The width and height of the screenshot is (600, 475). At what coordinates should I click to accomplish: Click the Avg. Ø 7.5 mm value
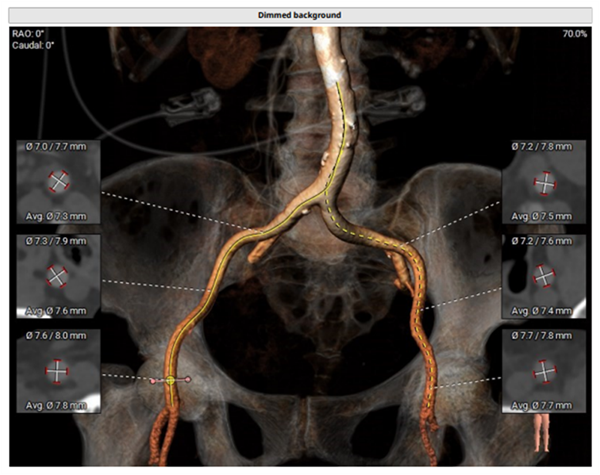point(542,217)
